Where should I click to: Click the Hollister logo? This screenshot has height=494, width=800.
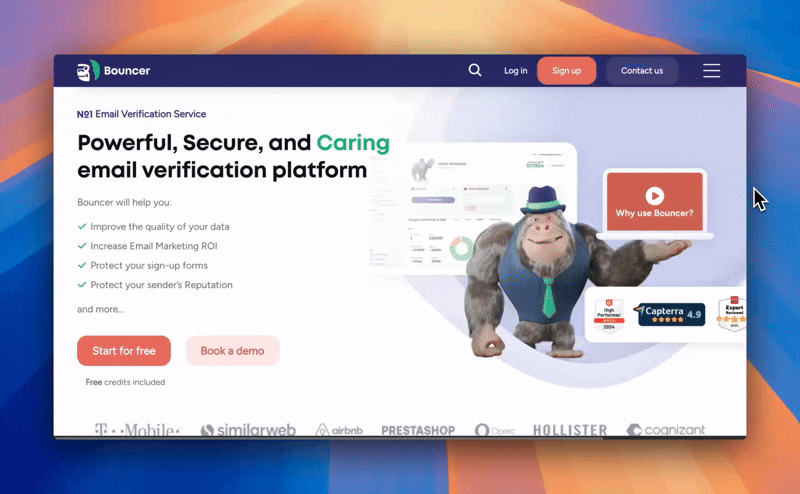pos(570,431)
